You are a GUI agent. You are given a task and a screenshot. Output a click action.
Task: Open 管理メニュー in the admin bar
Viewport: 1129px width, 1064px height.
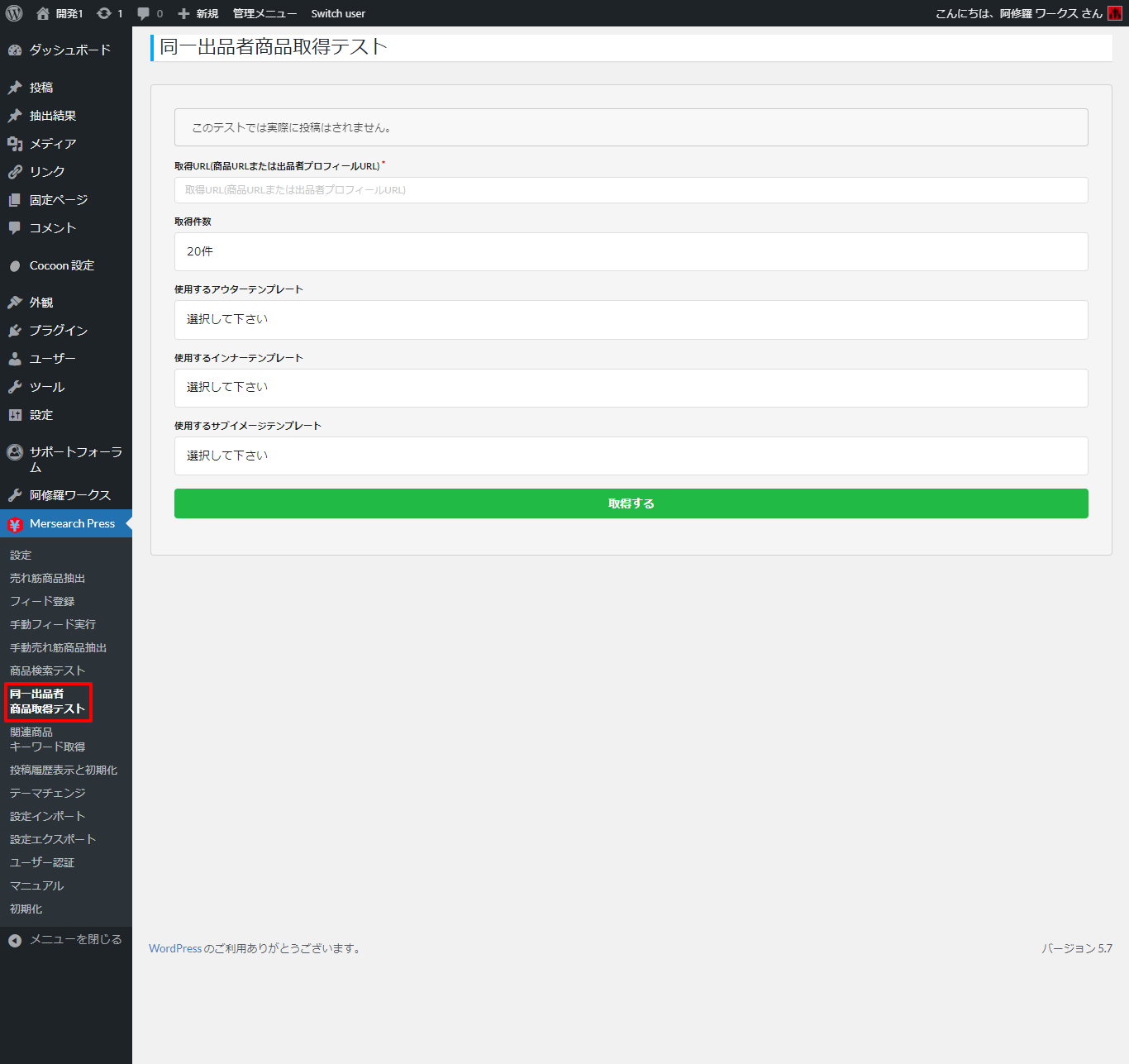click(x=264, y=13)
